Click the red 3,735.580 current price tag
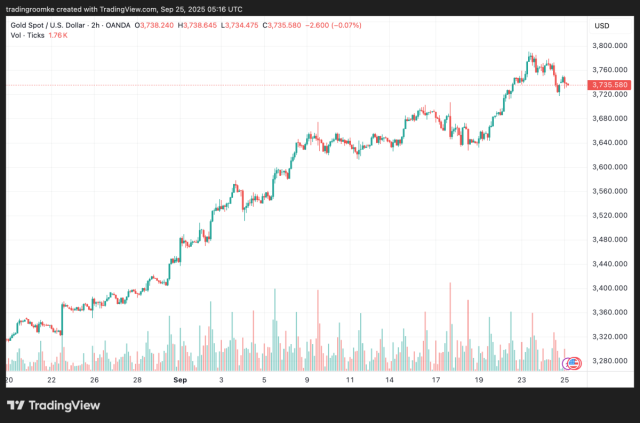 609,85
